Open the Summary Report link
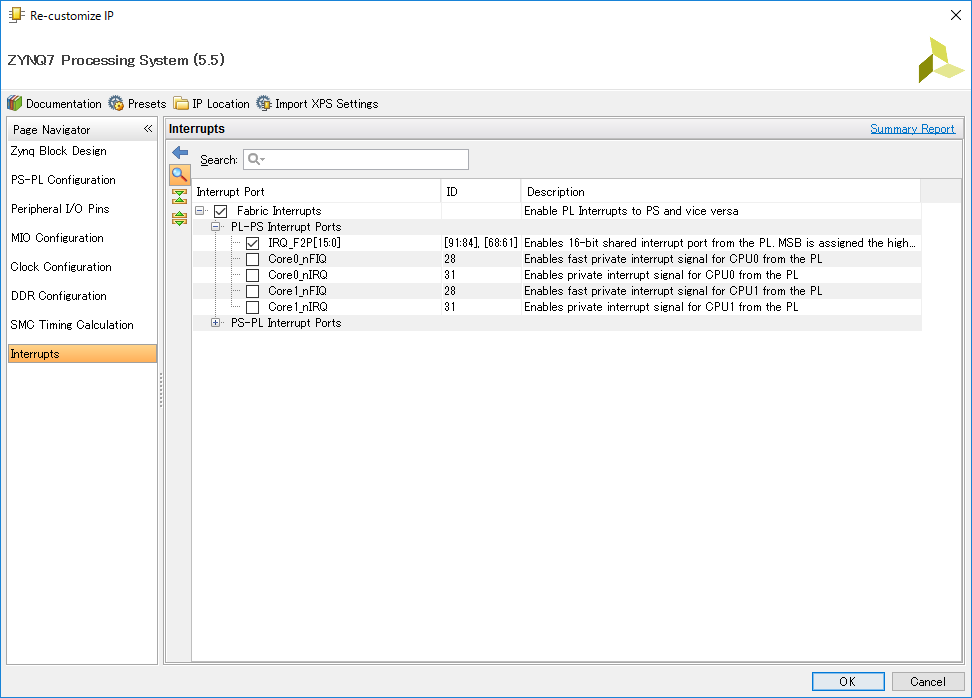 (x=912, y=129)
